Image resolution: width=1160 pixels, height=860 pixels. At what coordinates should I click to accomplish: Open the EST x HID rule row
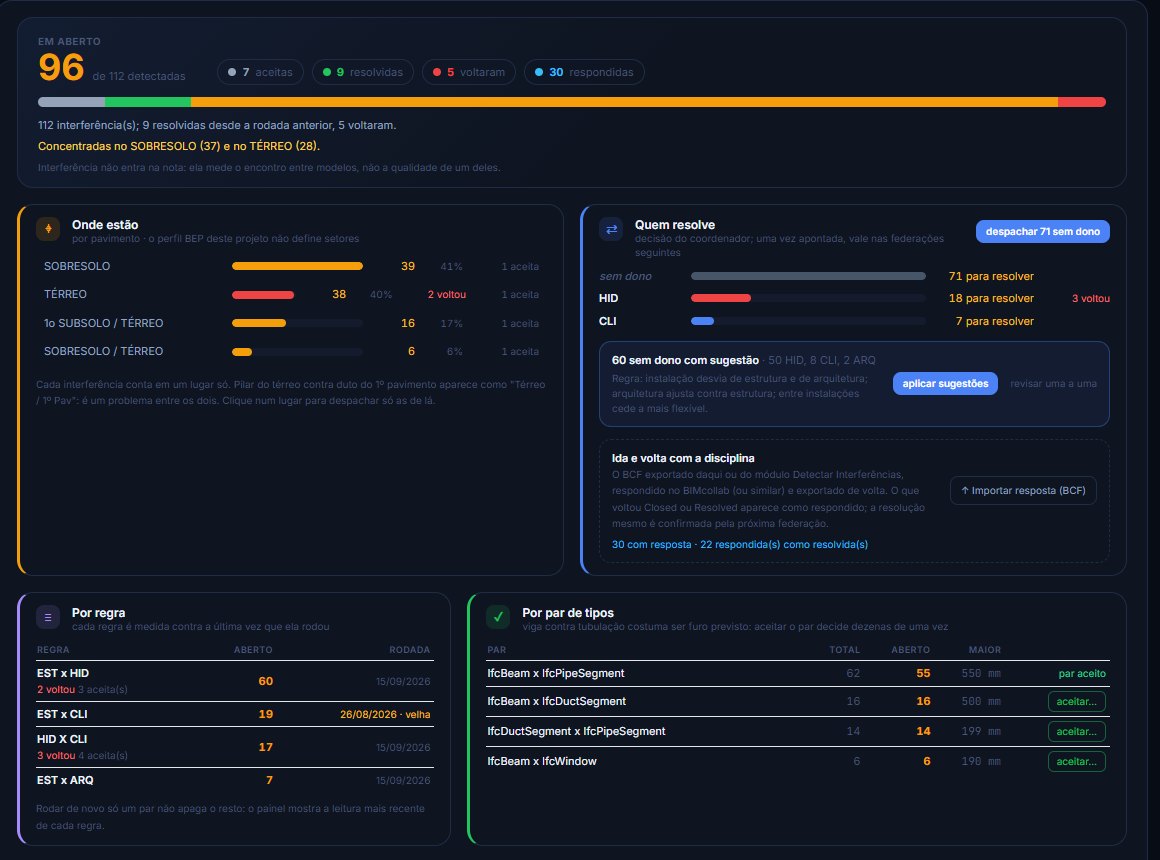pyautogui.click(x=235, y=681)
